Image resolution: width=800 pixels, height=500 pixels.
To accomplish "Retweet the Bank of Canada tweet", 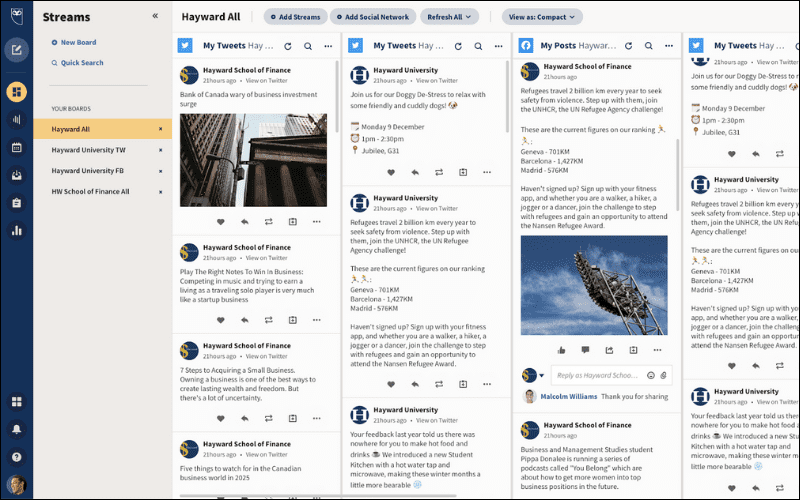I will coord(268,221).
